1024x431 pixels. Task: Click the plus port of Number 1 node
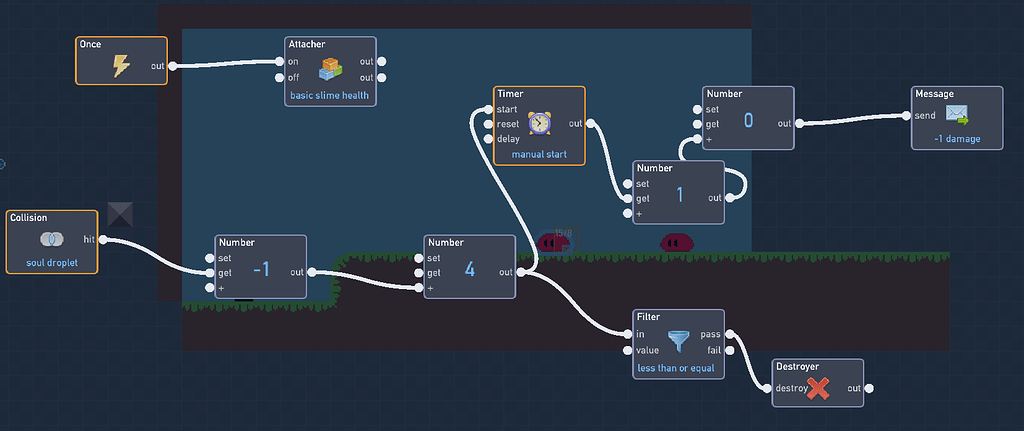628,214
